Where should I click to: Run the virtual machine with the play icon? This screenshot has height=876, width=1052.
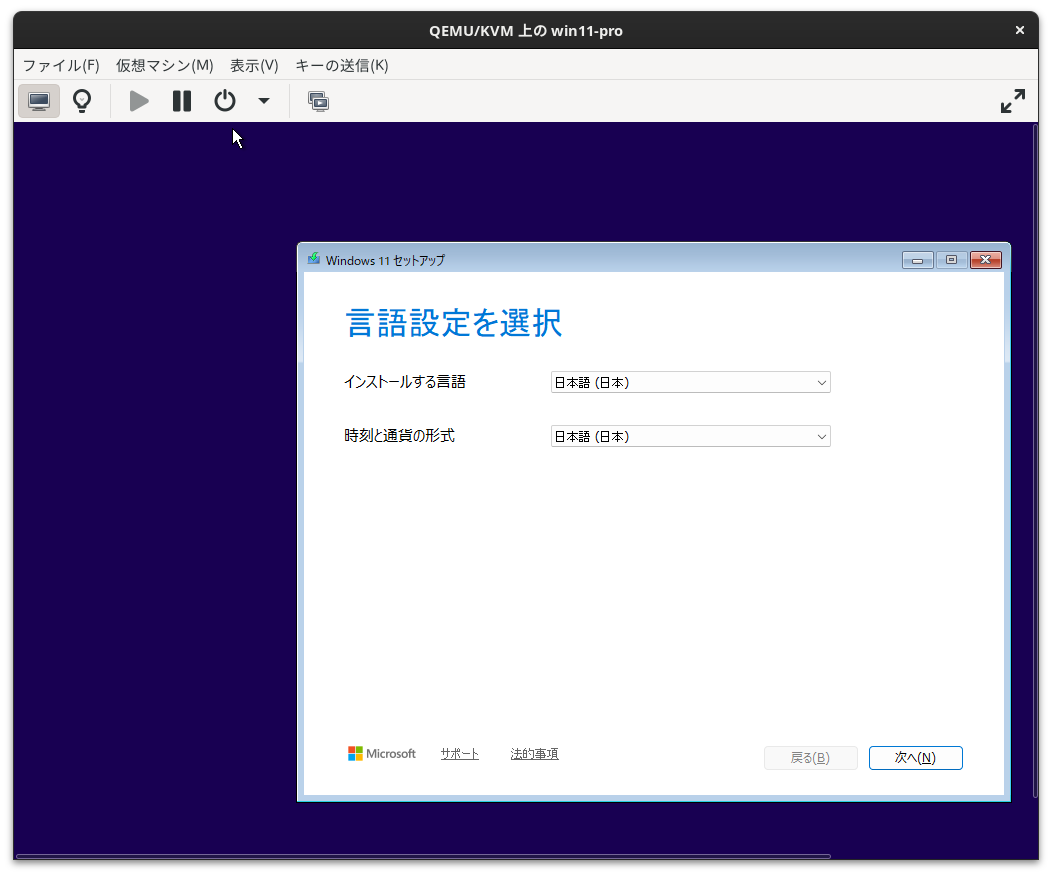[138, 100]
